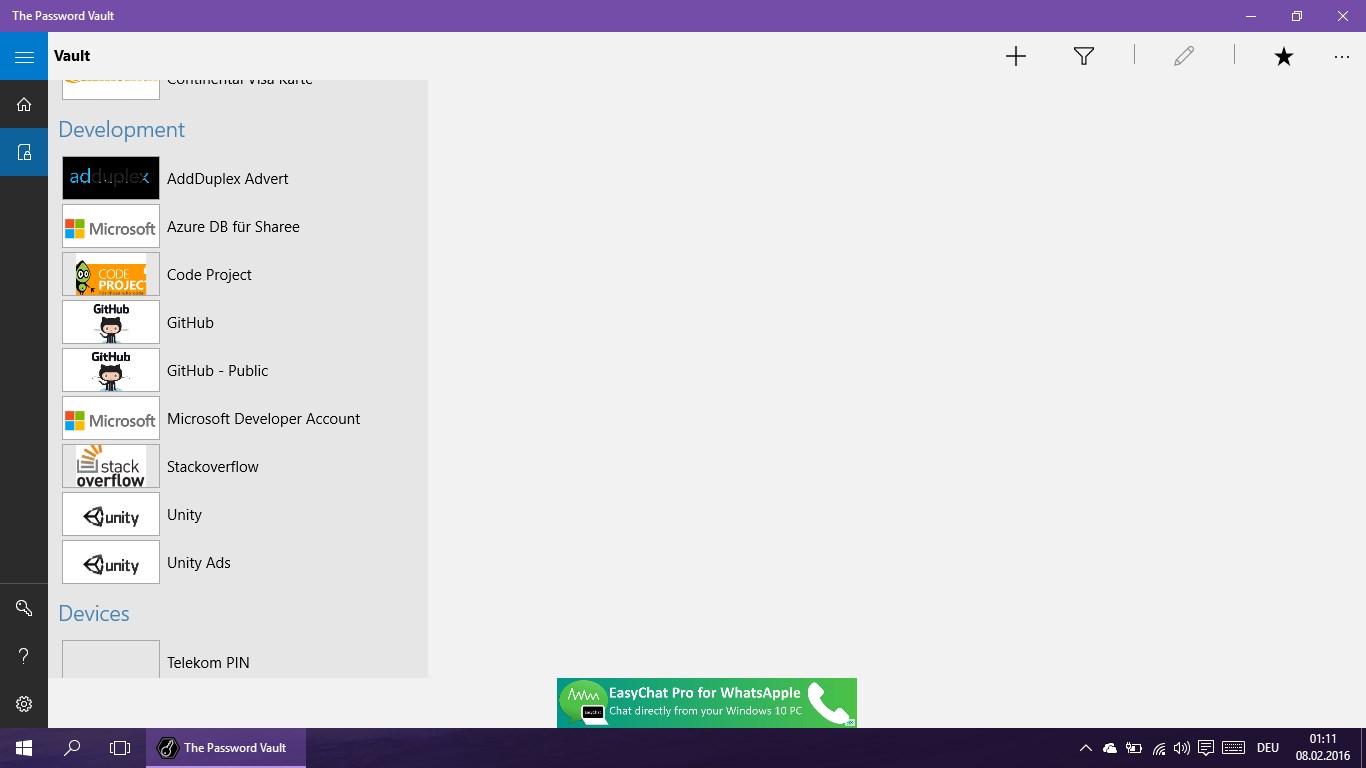
Task: Click The Password Vault taskbar button
Action: point(226,748)
